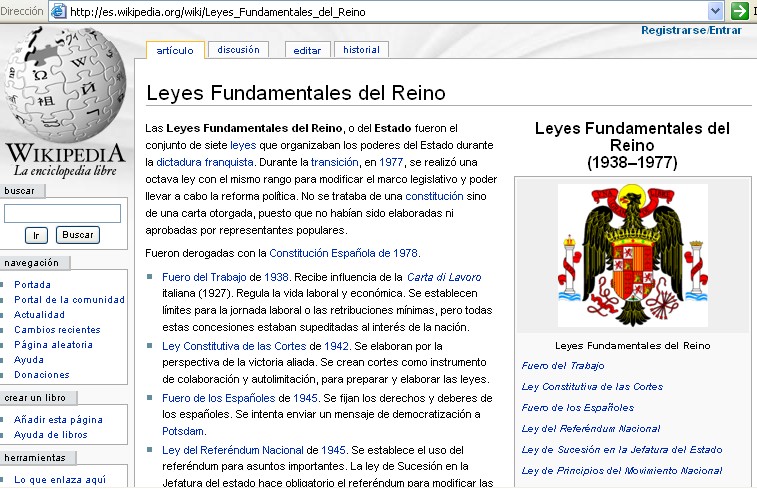Open the italic 'Ley Constitutiva de las Cortes' infobox link
The height and width of the screenshot is (489, 757).
click(592, 386)
